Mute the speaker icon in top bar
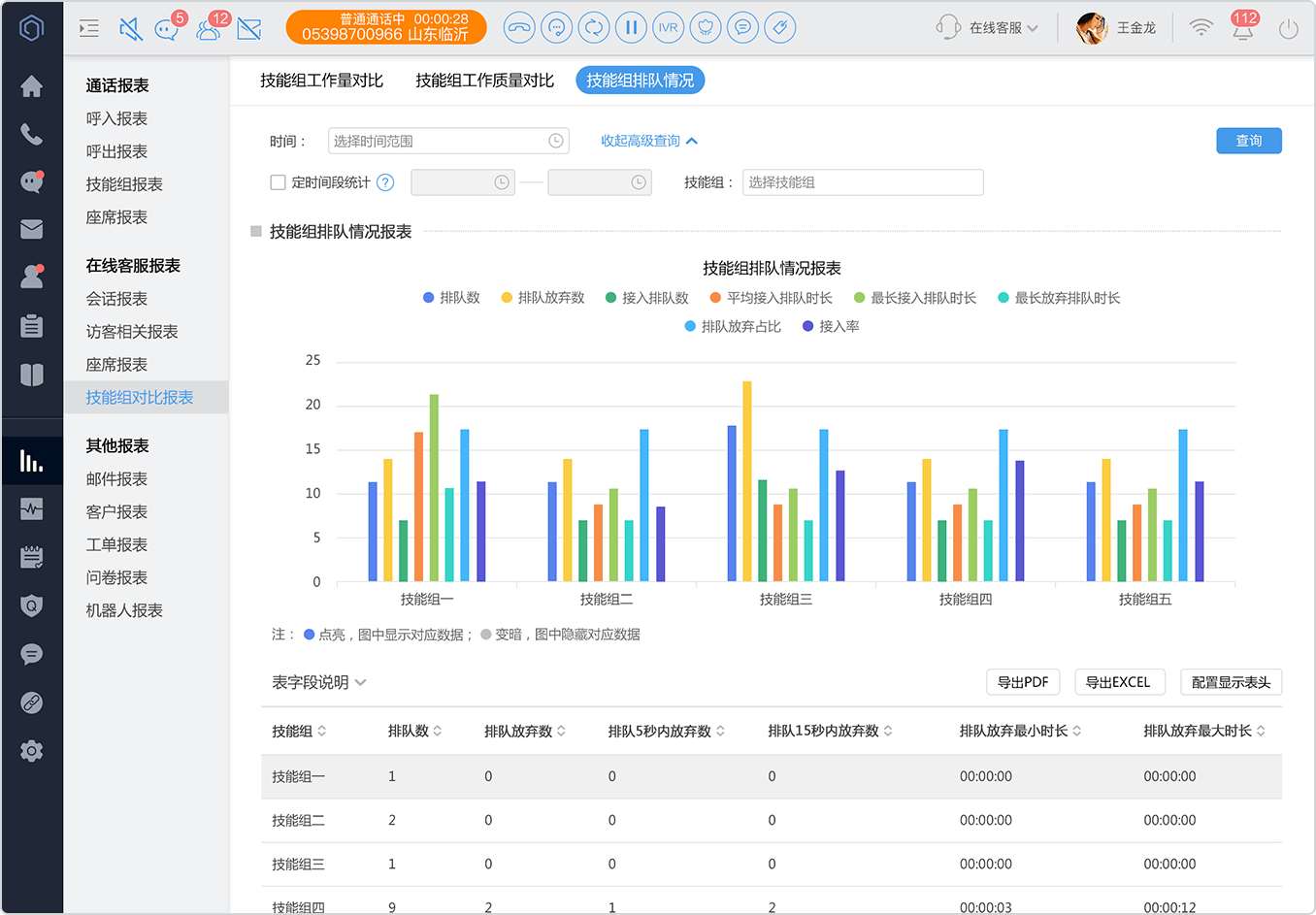The height and width of the screenshot is (915, 1316). tap(130, 28)
